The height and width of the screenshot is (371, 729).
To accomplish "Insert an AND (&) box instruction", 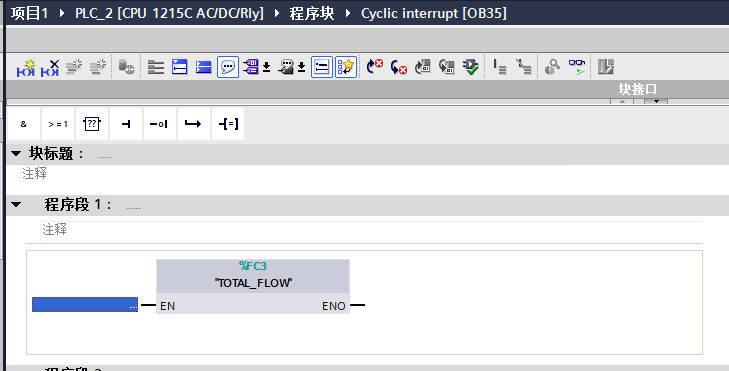I will 24,124.
